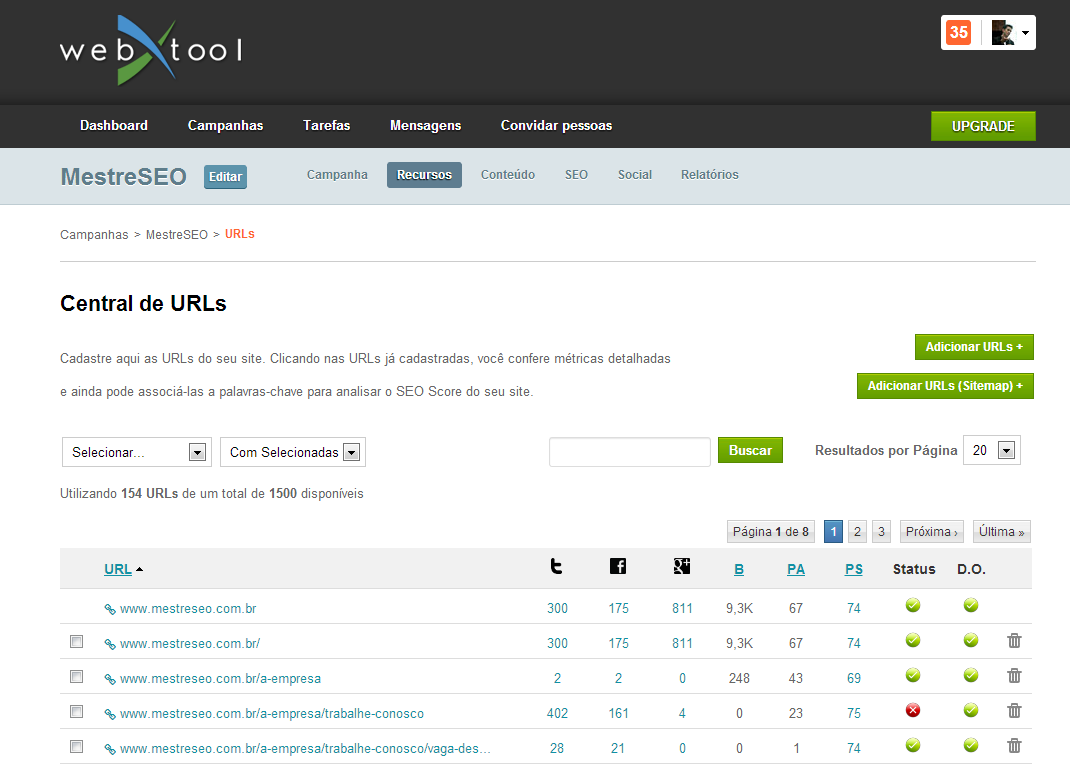Click the Google Plus column header icon
Screen dimensions: 1070x764
pos(682,567)
